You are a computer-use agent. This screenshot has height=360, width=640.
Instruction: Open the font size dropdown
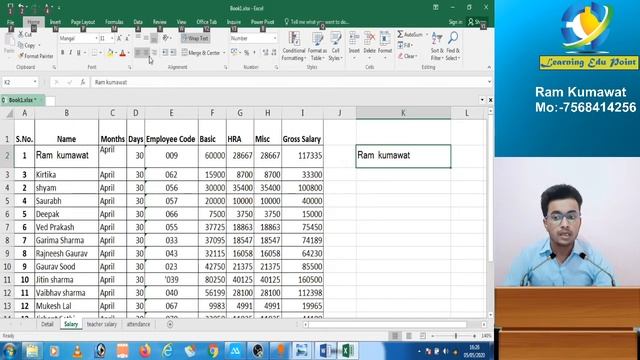click(112, 38)
